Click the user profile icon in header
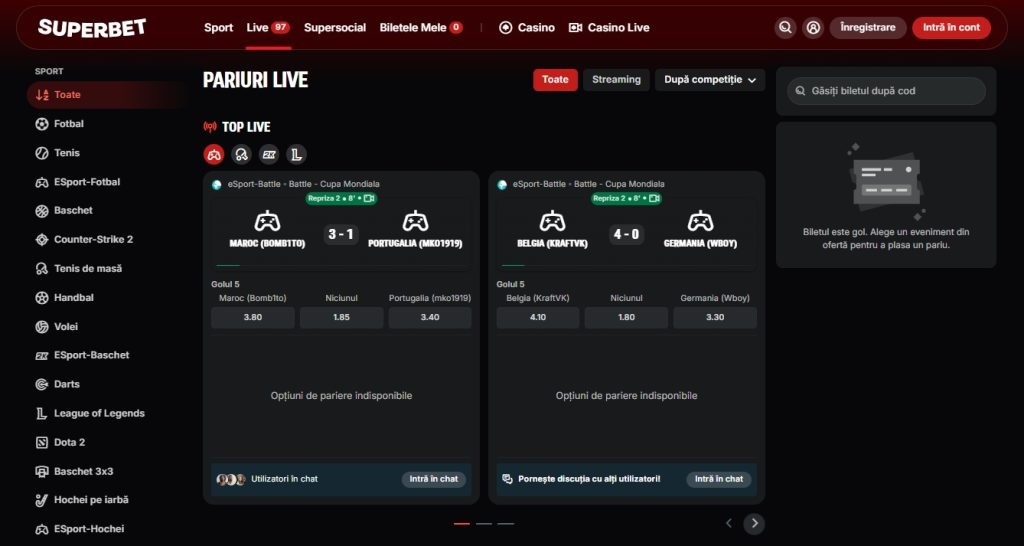Screen dimensions: 1024x546 pyautogui.click(x=813, y=28)
